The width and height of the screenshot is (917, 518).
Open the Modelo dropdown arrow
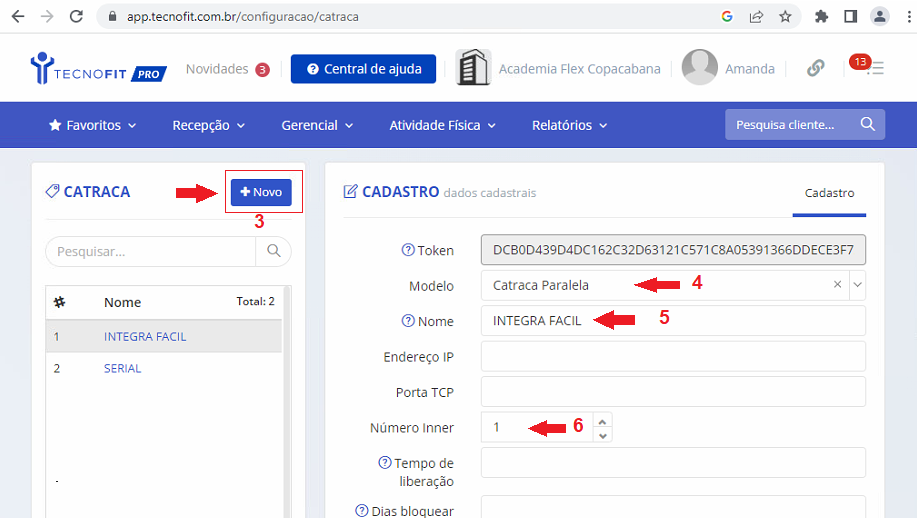point(858,285)
